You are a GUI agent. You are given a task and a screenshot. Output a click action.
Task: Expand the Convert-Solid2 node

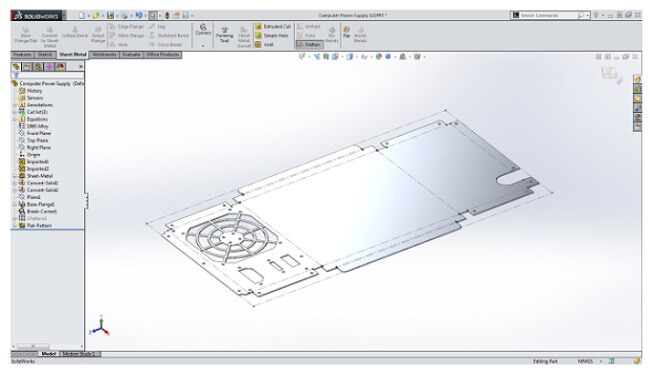click(x=15, y=190)
